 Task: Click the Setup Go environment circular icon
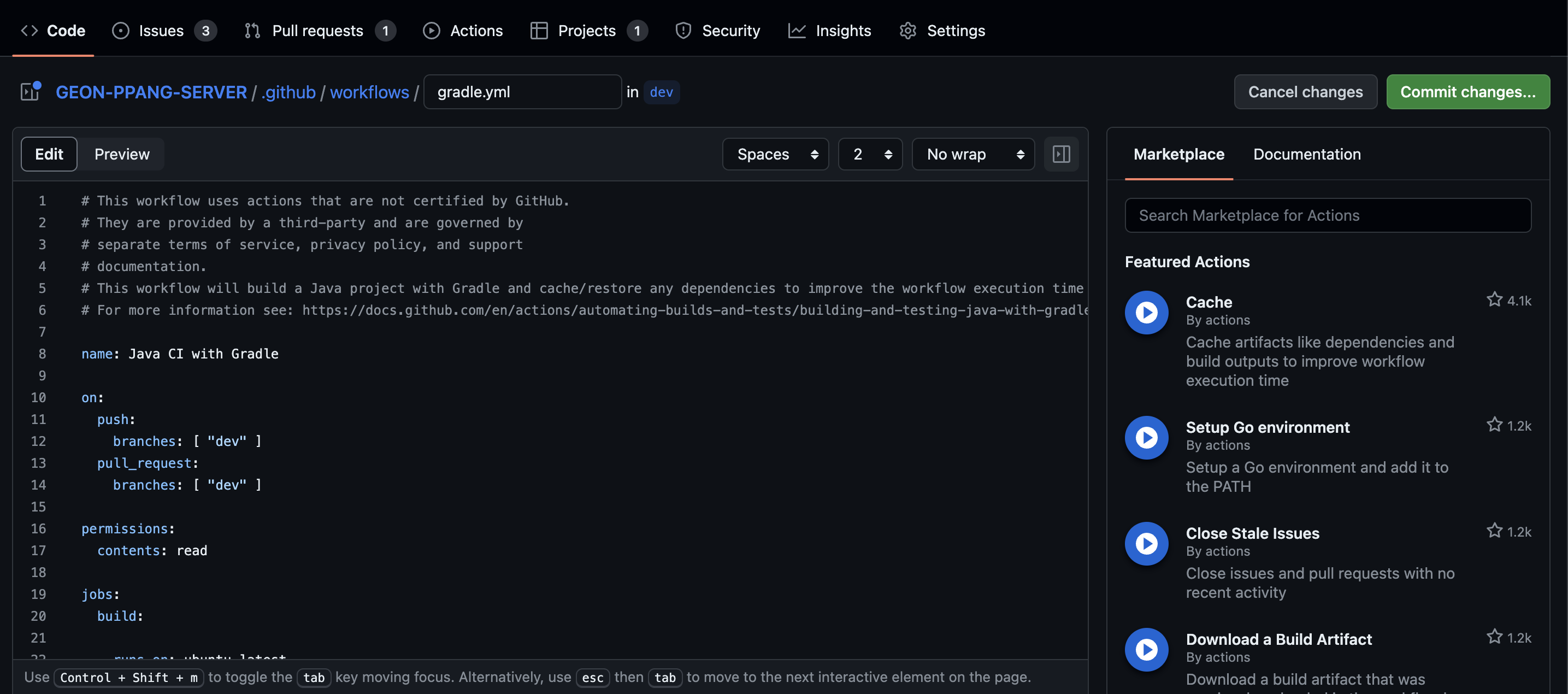1146,437
